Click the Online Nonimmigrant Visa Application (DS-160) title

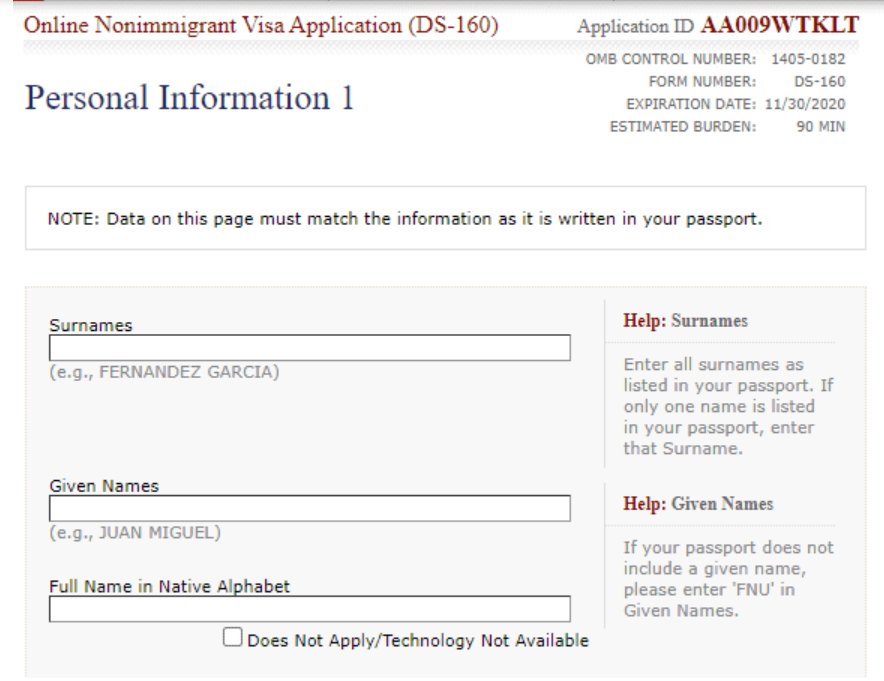tap(260, 25)
